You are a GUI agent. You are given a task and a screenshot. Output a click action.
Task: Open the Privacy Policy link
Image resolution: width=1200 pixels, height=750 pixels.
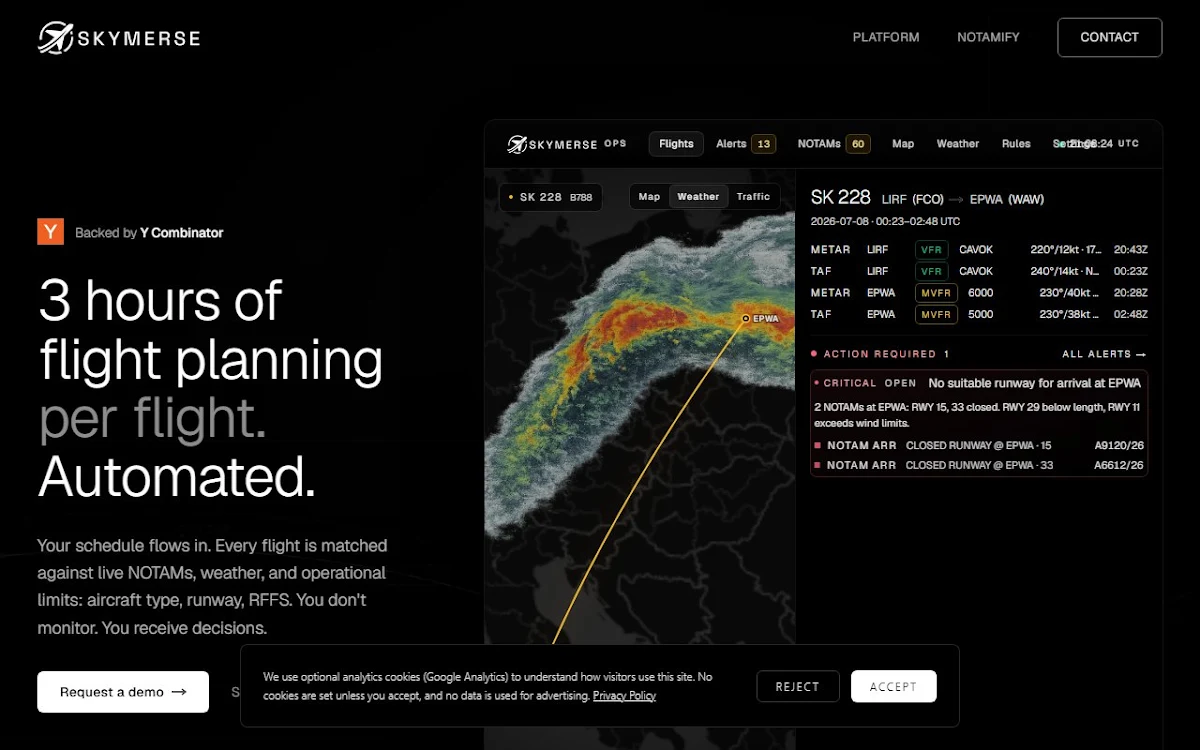624,696
